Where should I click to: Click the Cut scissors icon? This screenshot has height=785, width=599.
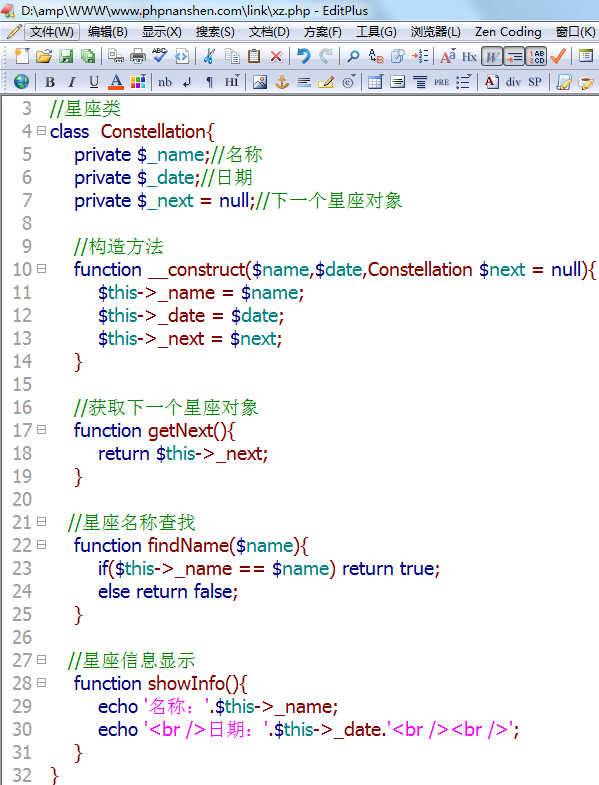point(209,56)
